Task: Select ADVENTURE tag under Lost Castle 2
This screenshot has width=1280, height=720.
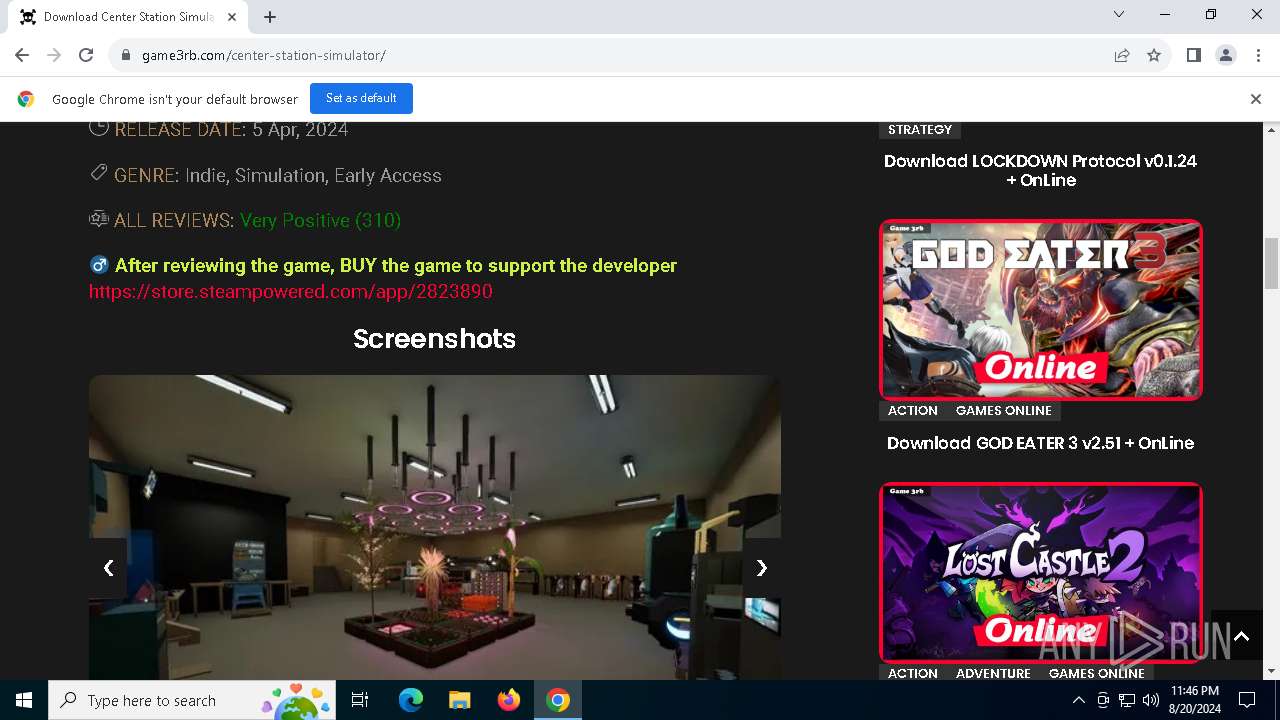Action: (993, 673)
